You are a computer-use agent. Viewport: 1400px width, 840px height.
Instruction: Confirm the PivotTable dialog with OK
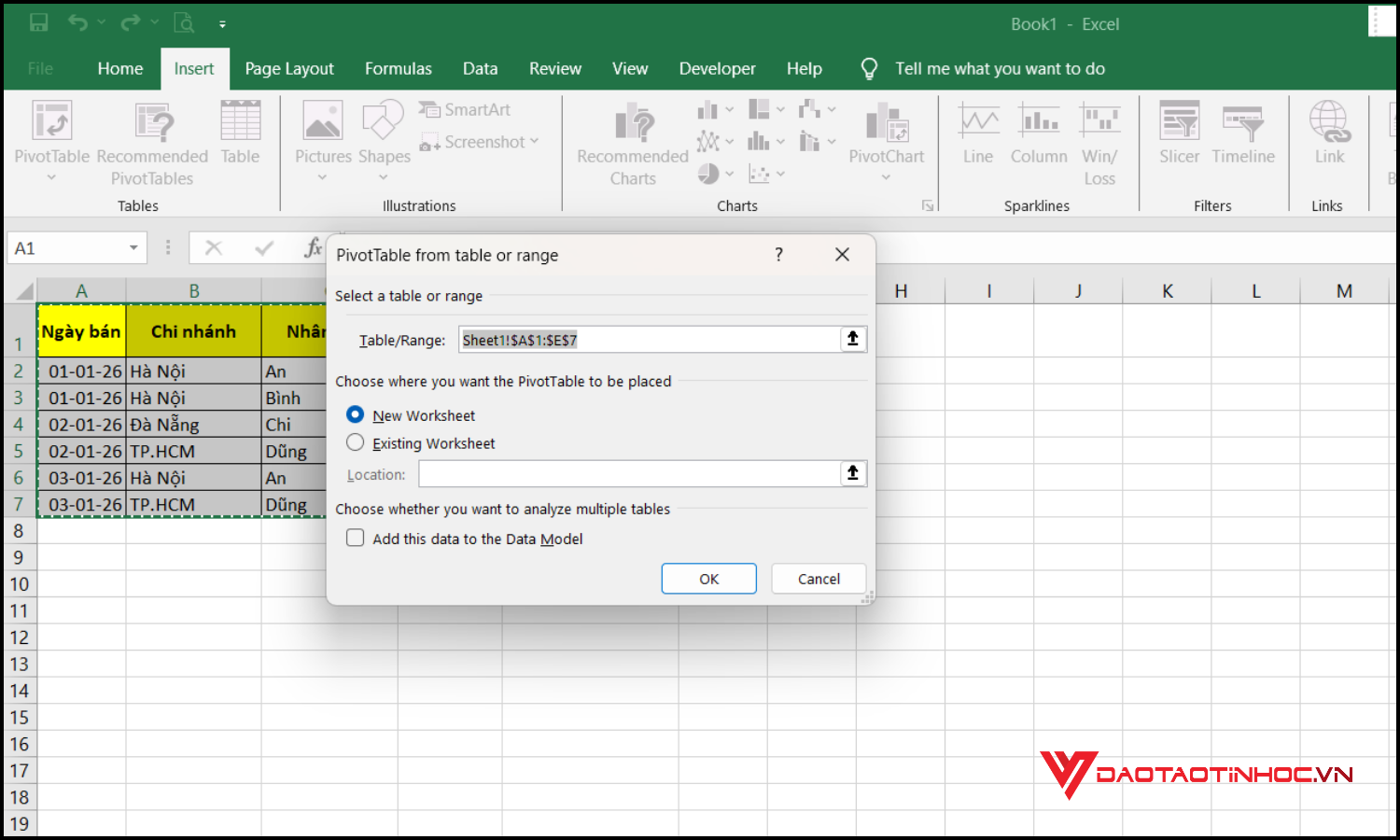click(708, 578)
